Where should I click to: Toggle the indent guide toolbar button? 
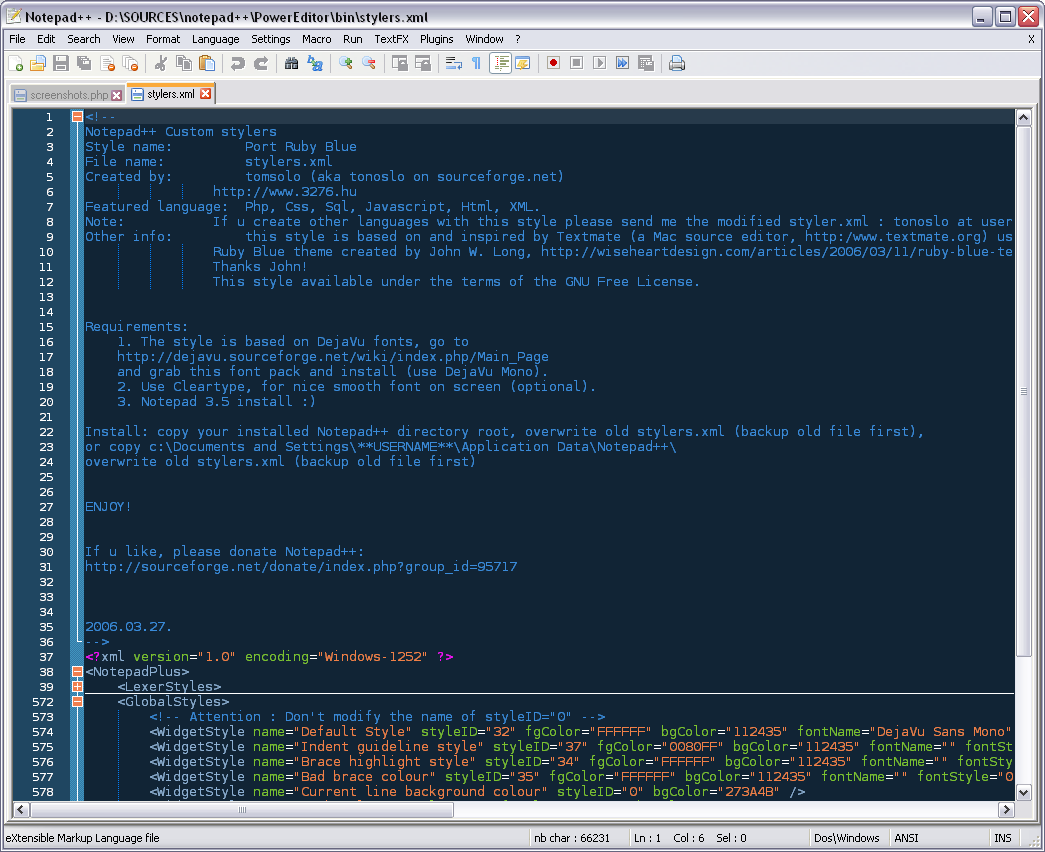(x=500, y=63)
